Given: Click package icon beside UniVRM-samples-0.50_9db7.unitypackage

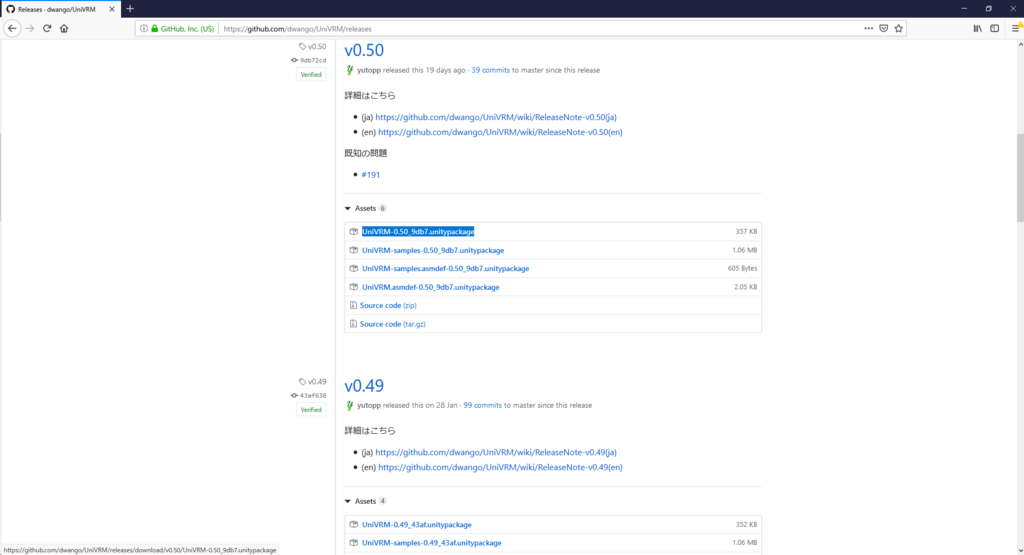Looking at the screenshot, I should point(353,250).
